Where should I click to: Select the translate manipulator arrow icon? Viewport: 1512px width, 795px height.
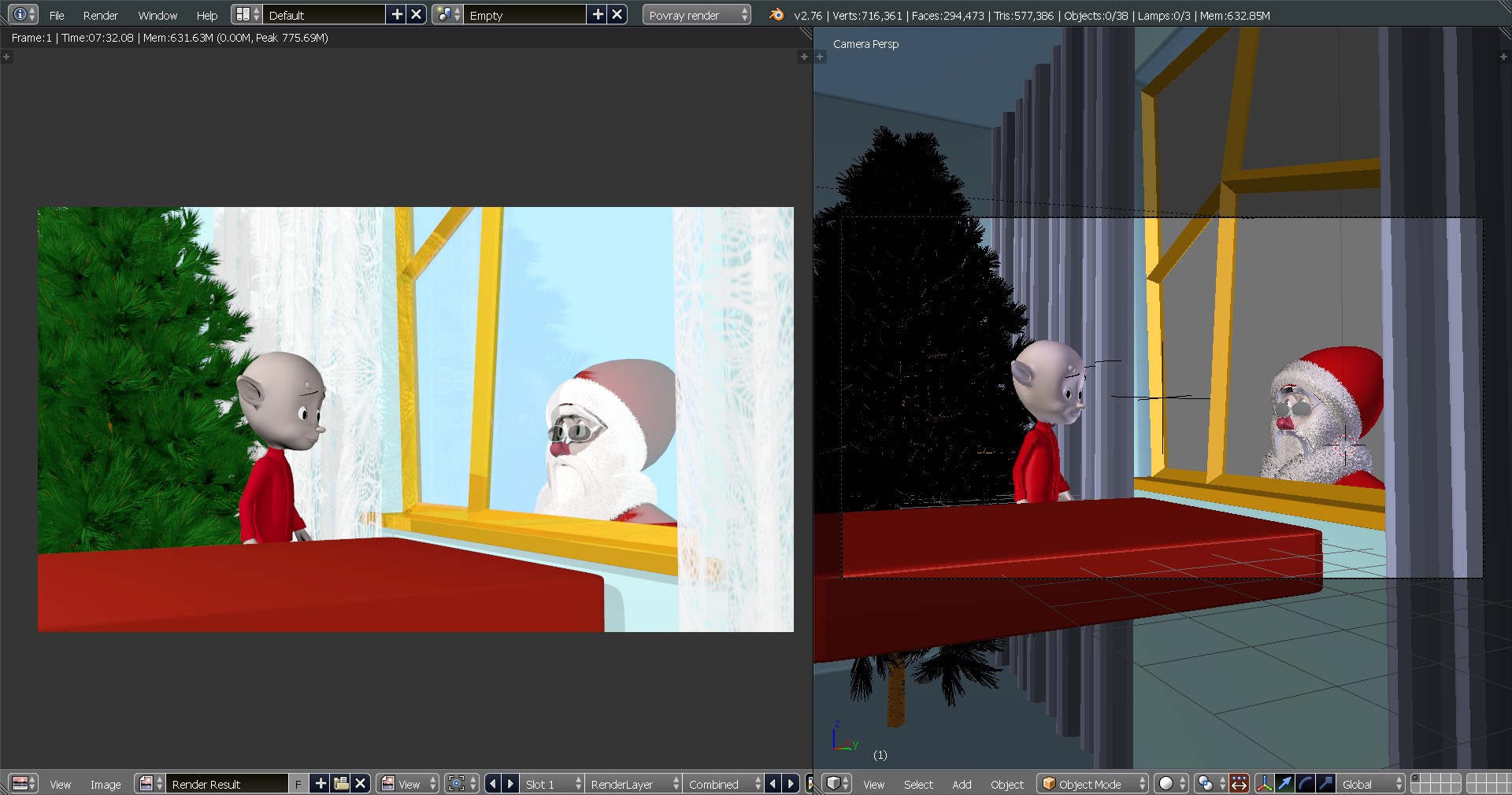[1284, 783]
